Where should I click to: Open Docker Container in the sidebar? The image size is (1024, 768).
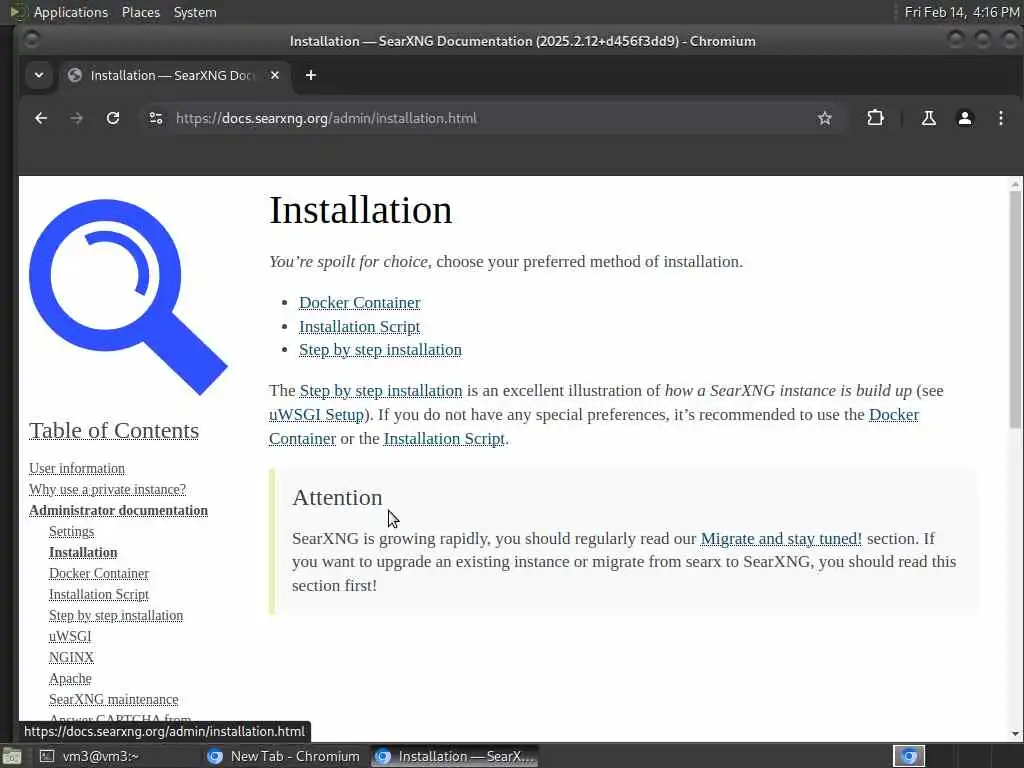pyautogui.click(x=99, y=573)
